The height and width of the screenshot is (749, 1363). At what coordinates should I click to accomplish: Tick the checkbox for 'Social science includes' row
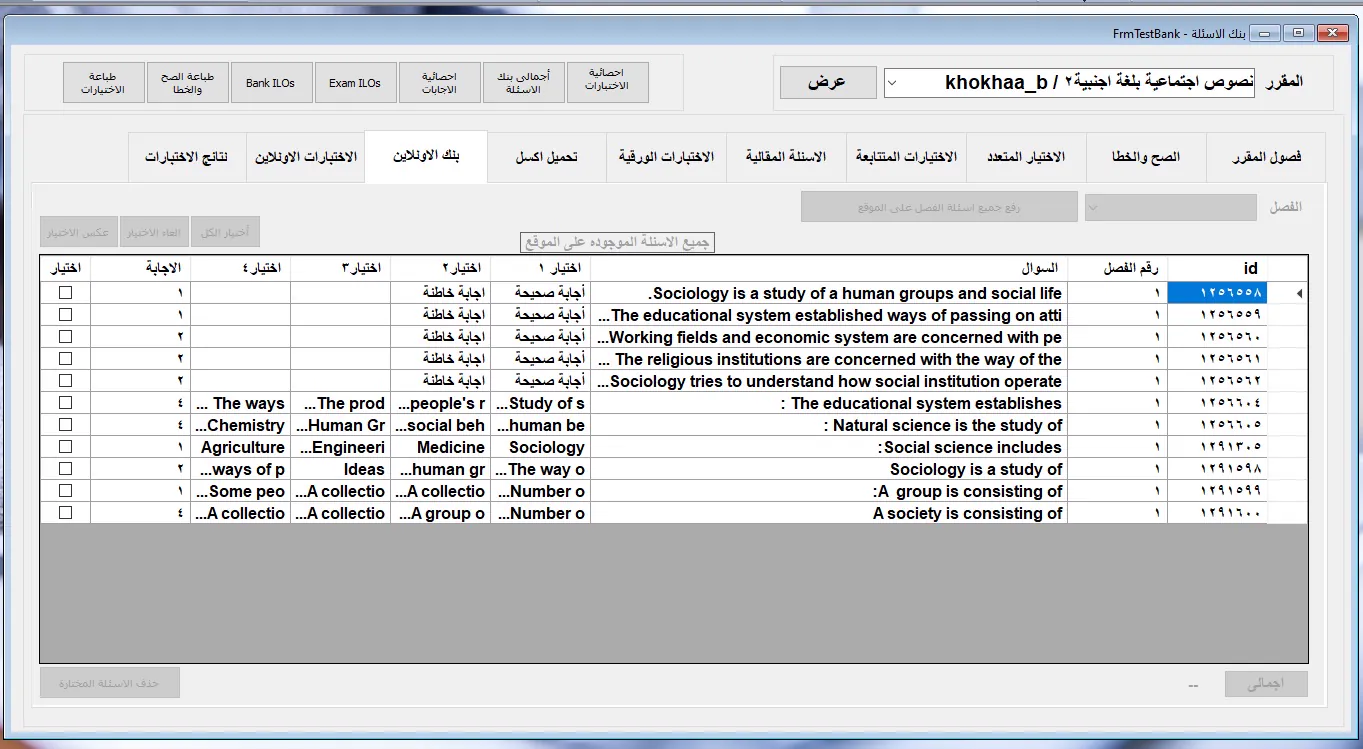point(65,447)
